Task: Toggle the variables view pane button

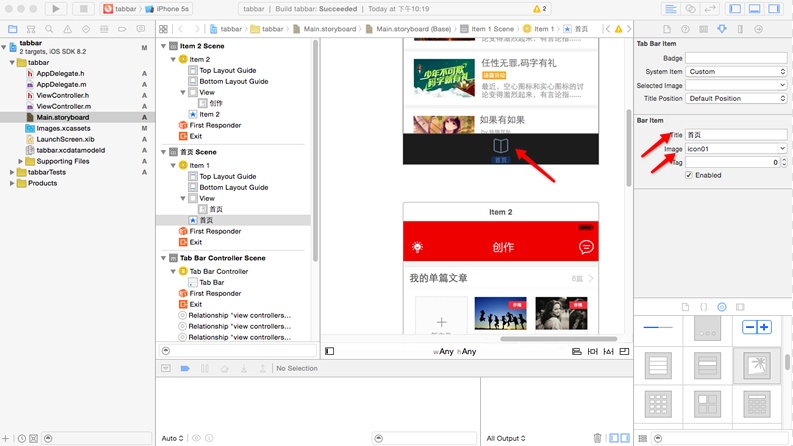Action: click(x=613, y=438)
